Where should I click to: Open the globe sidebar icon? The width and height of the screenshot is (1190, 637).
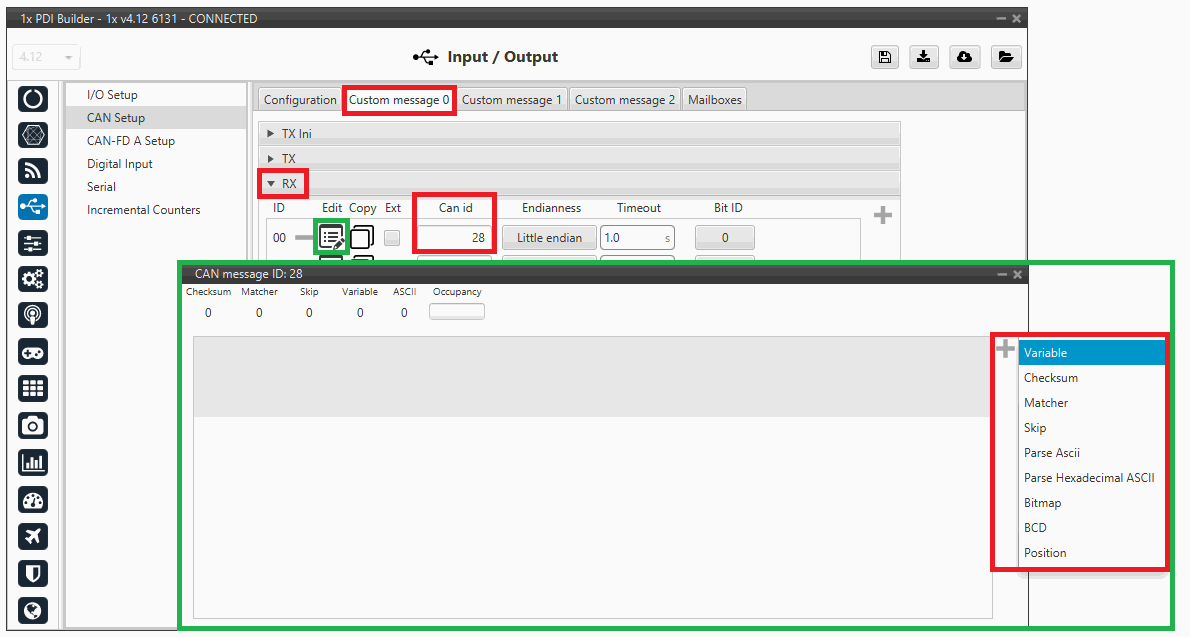tap(33, 610)
